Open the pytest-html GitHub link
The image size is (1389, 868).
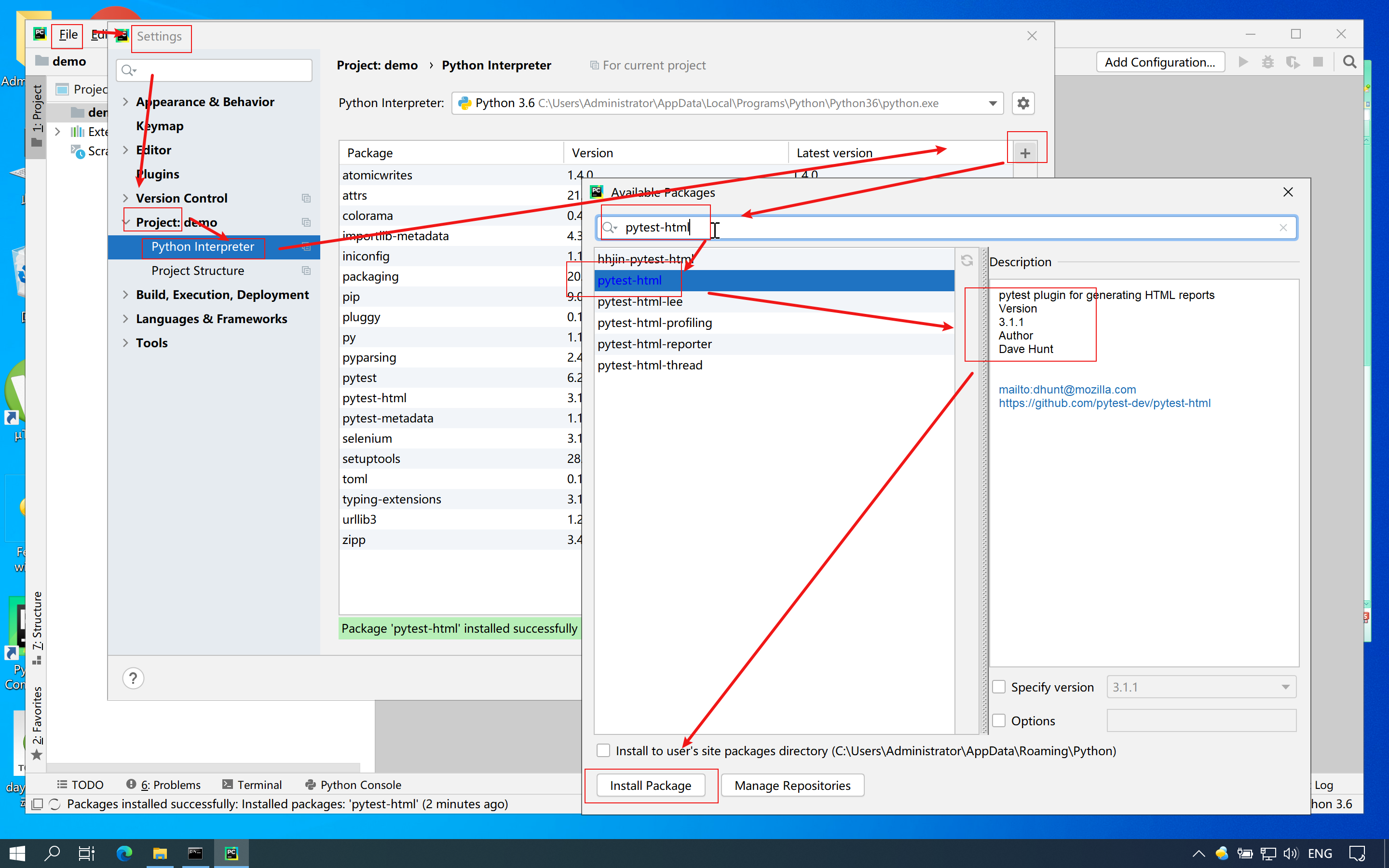pos(1104,403)
